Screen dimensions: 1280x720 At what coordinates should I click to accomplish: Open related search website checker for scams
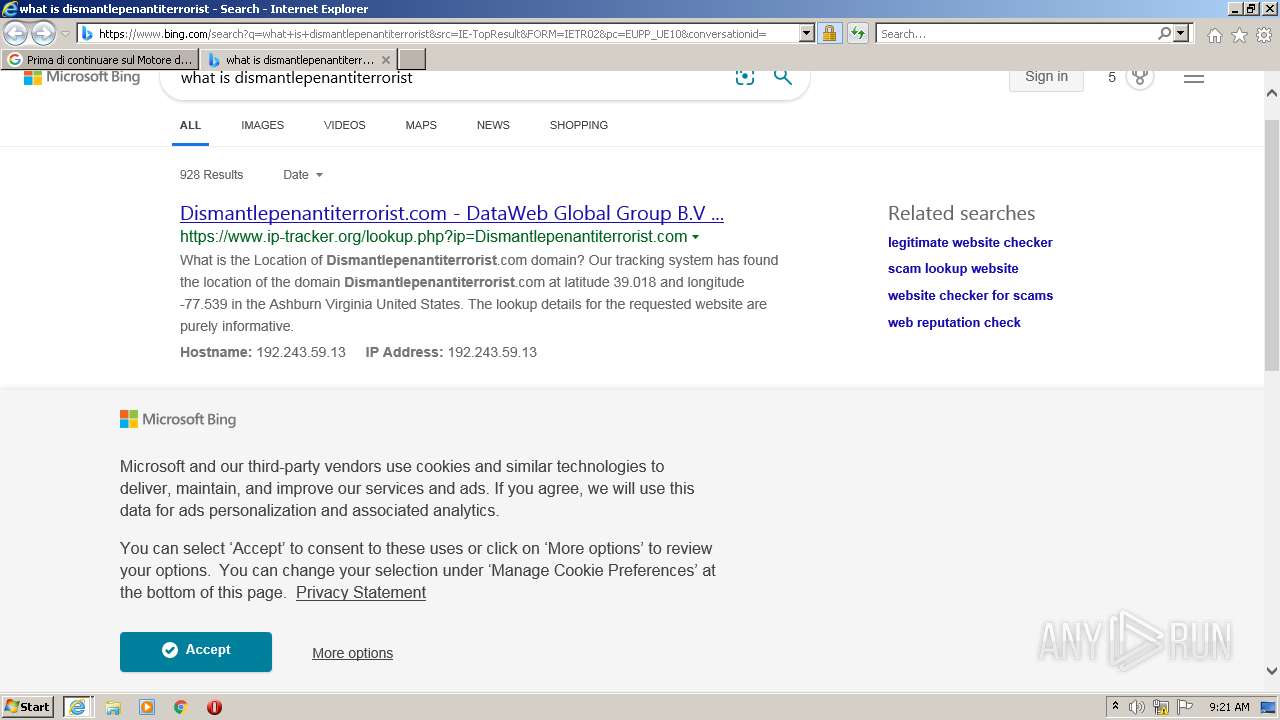(x=970, y=295)
